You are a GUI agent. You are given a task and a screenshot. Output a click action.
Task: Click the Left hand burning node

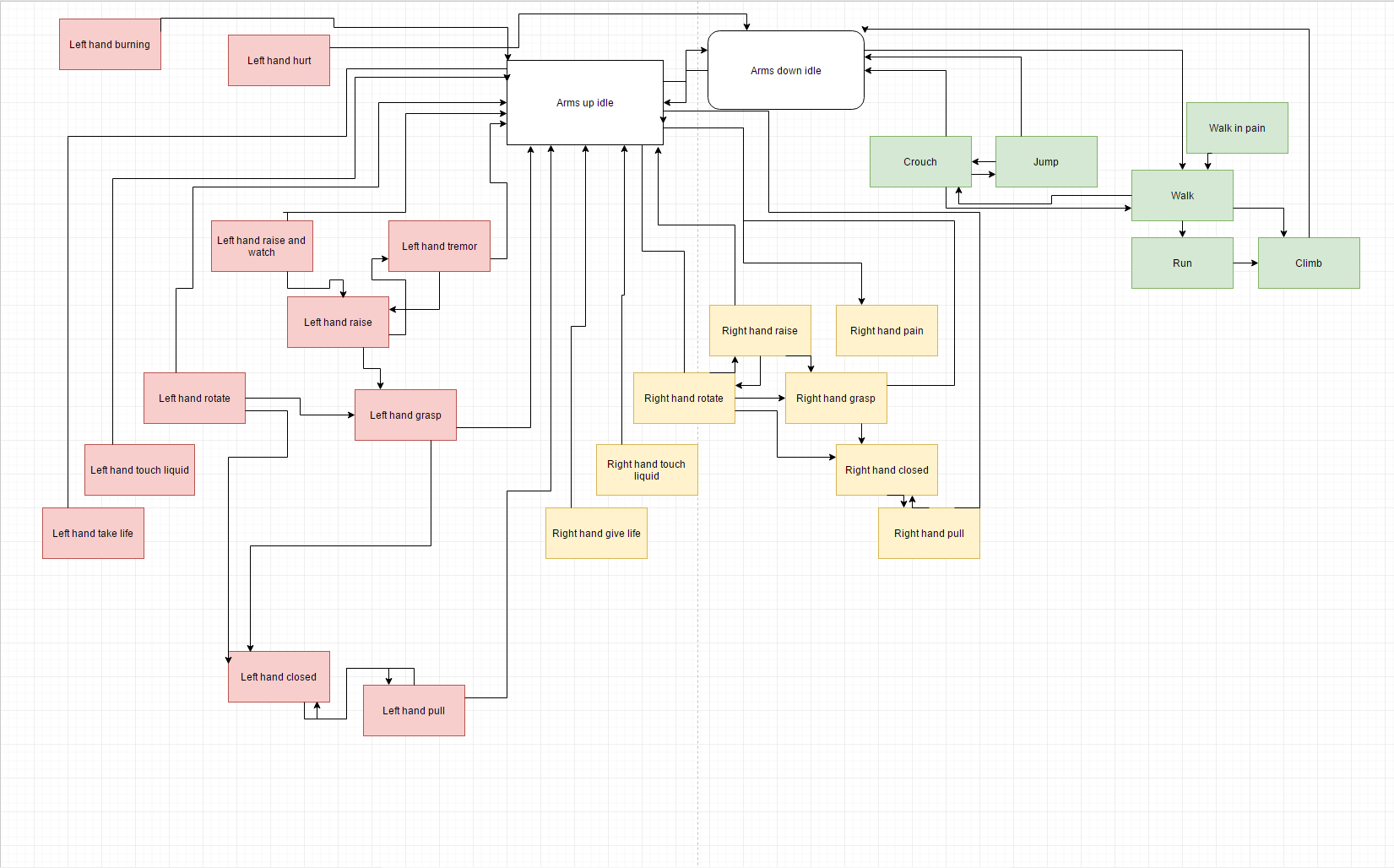click(x=110, y=44)
